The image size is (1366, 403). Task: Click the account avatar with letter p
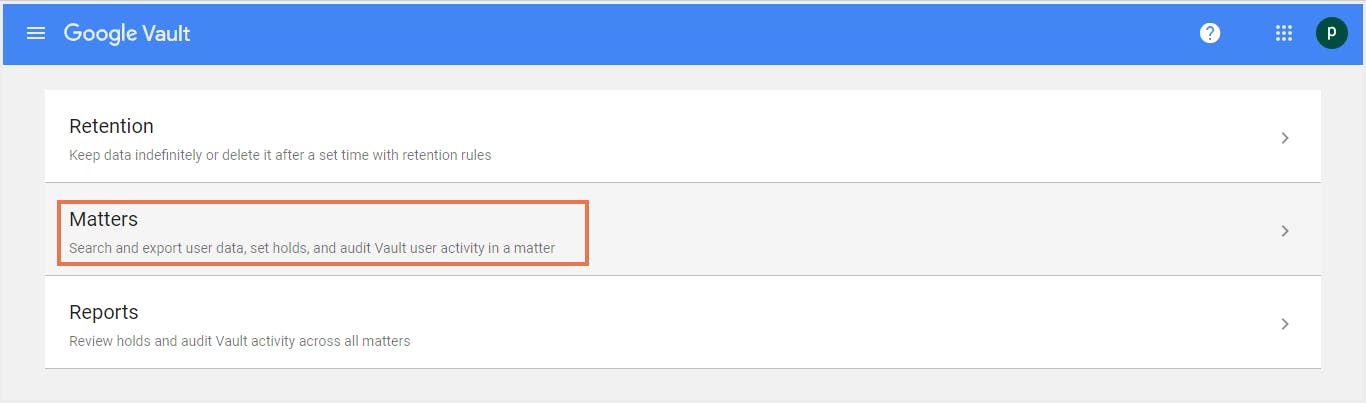click(x=1331, y=33)
